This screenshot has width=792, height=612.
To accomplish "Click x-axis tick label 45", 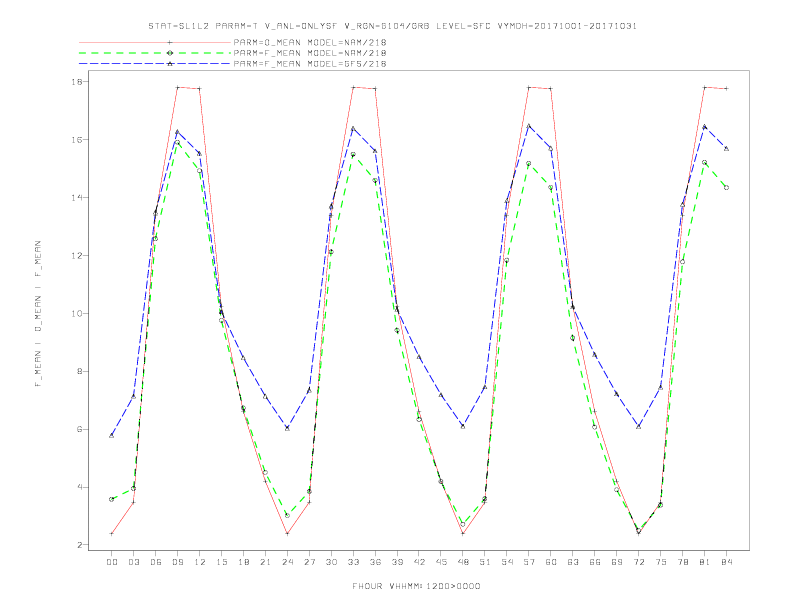I will [441, 562].
